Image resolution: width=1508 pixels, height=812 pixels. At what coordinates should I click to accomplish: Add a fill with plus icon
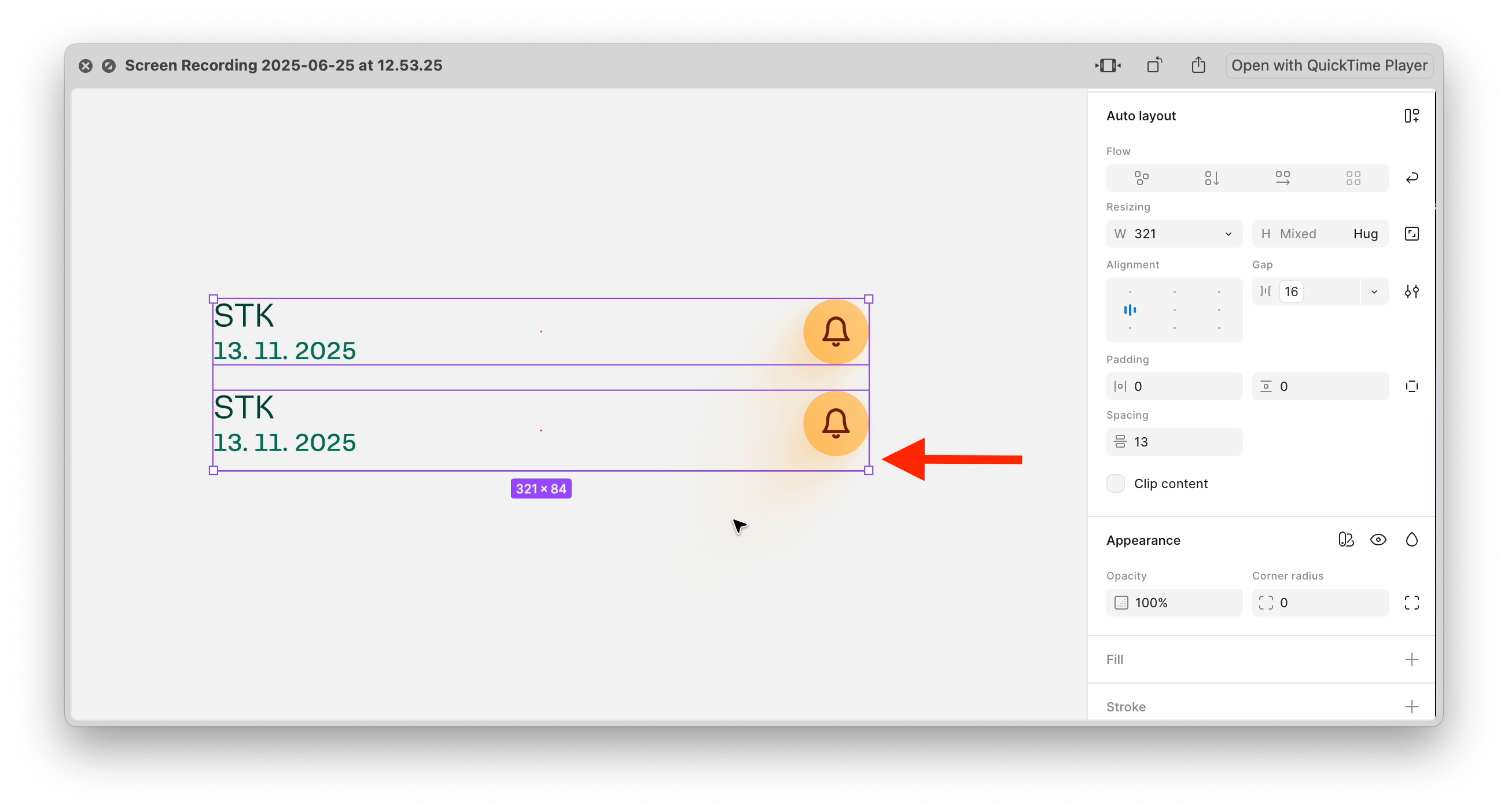pyautogui.click(x=1411, y=659)
